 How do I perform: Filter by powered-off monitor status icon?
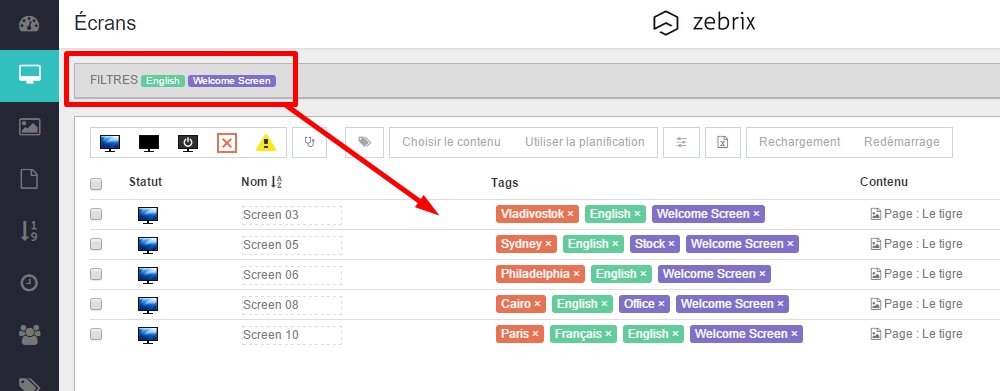tap(188, 143)
